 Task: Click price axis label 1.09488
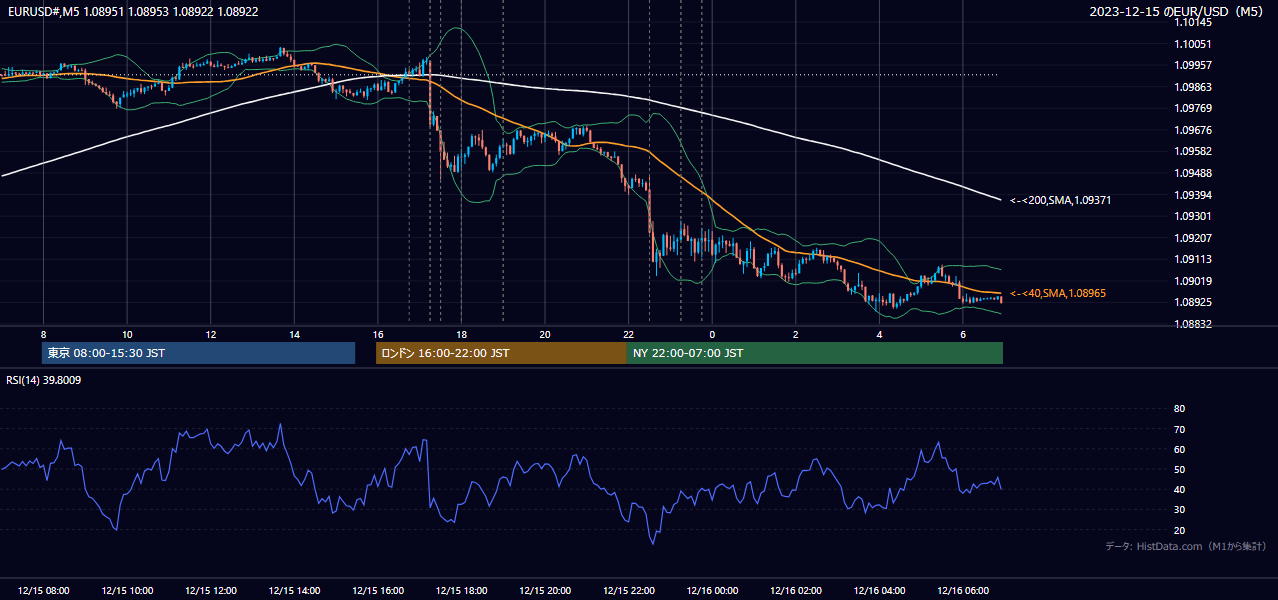tap(1192, 173)
